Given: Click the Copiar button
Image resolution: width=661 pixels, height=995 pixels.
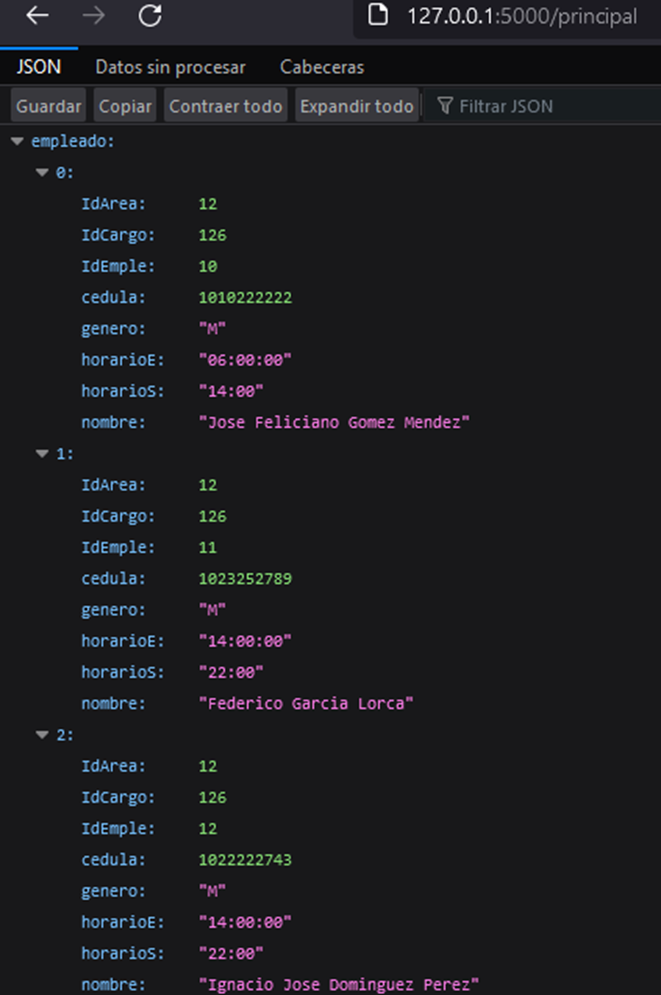Looking at the screenshot, I should pos(124,104).
